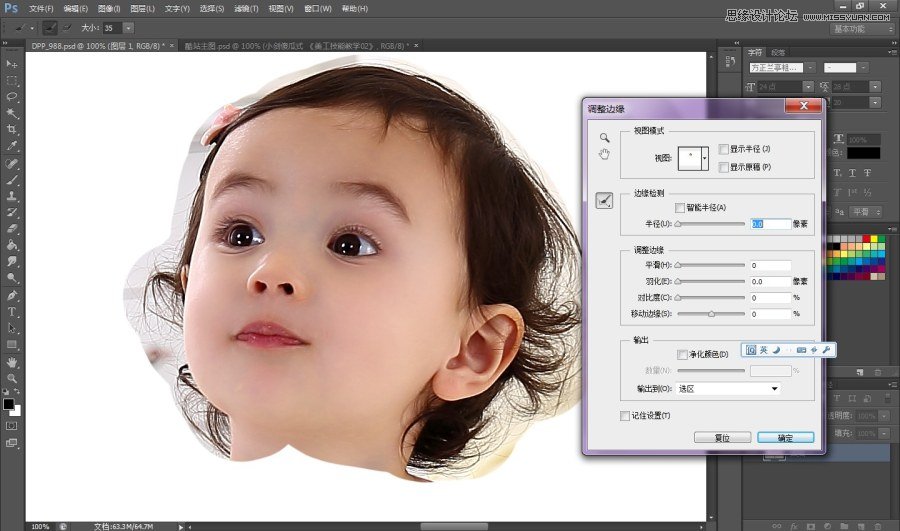Screen dimensions: 900x531
Task: Click the 羽化(E) slider handle
Action: (x=678, y=281)
